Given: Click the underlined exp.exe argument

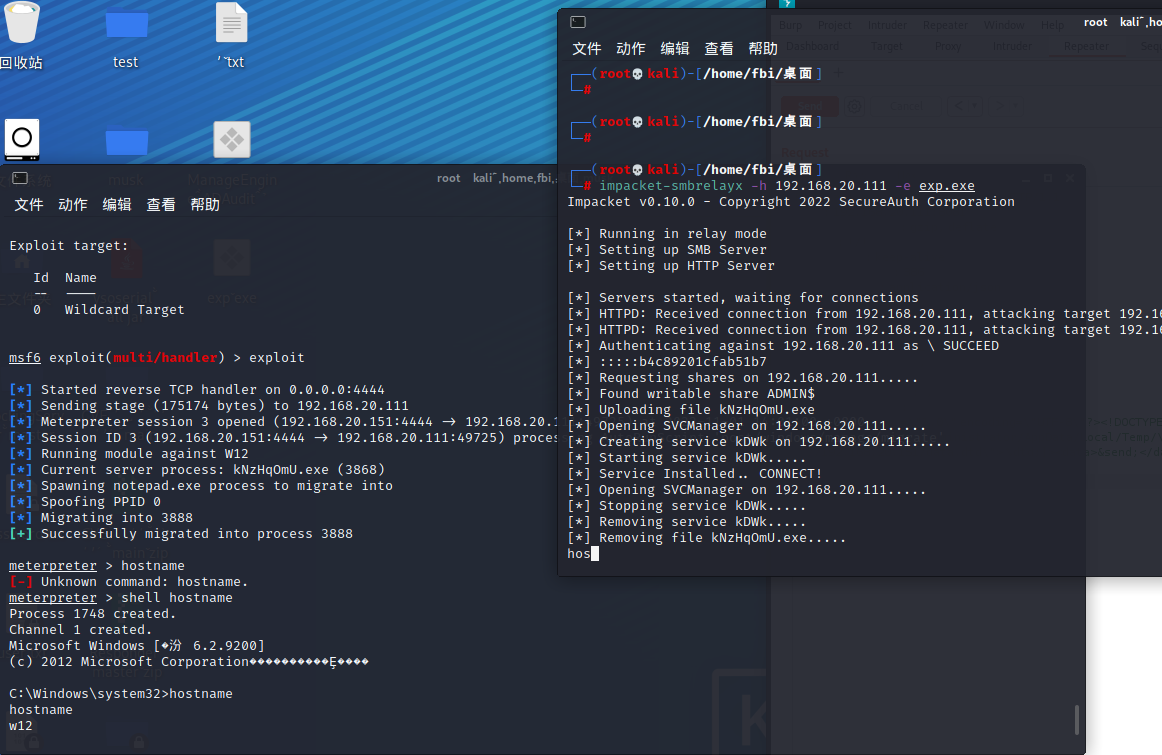Looking at the screenshot, I should 946,185.
